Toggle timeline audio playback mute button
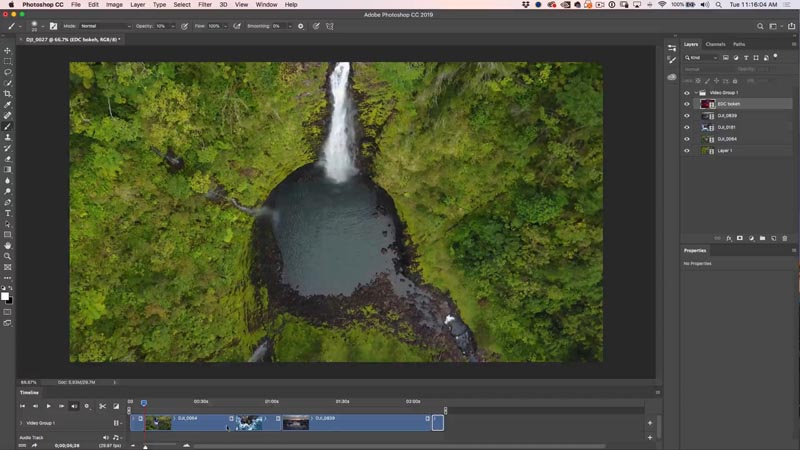The image size is (800, 450). coord(74,406)
